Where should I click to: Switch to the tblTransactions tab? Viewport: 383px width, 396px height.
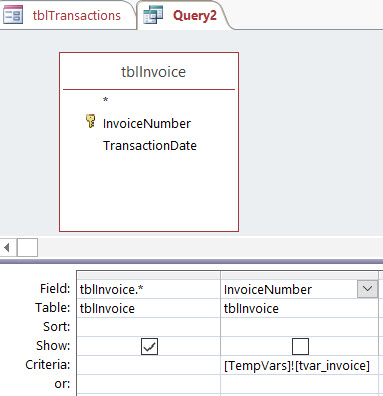coord(68,16)
